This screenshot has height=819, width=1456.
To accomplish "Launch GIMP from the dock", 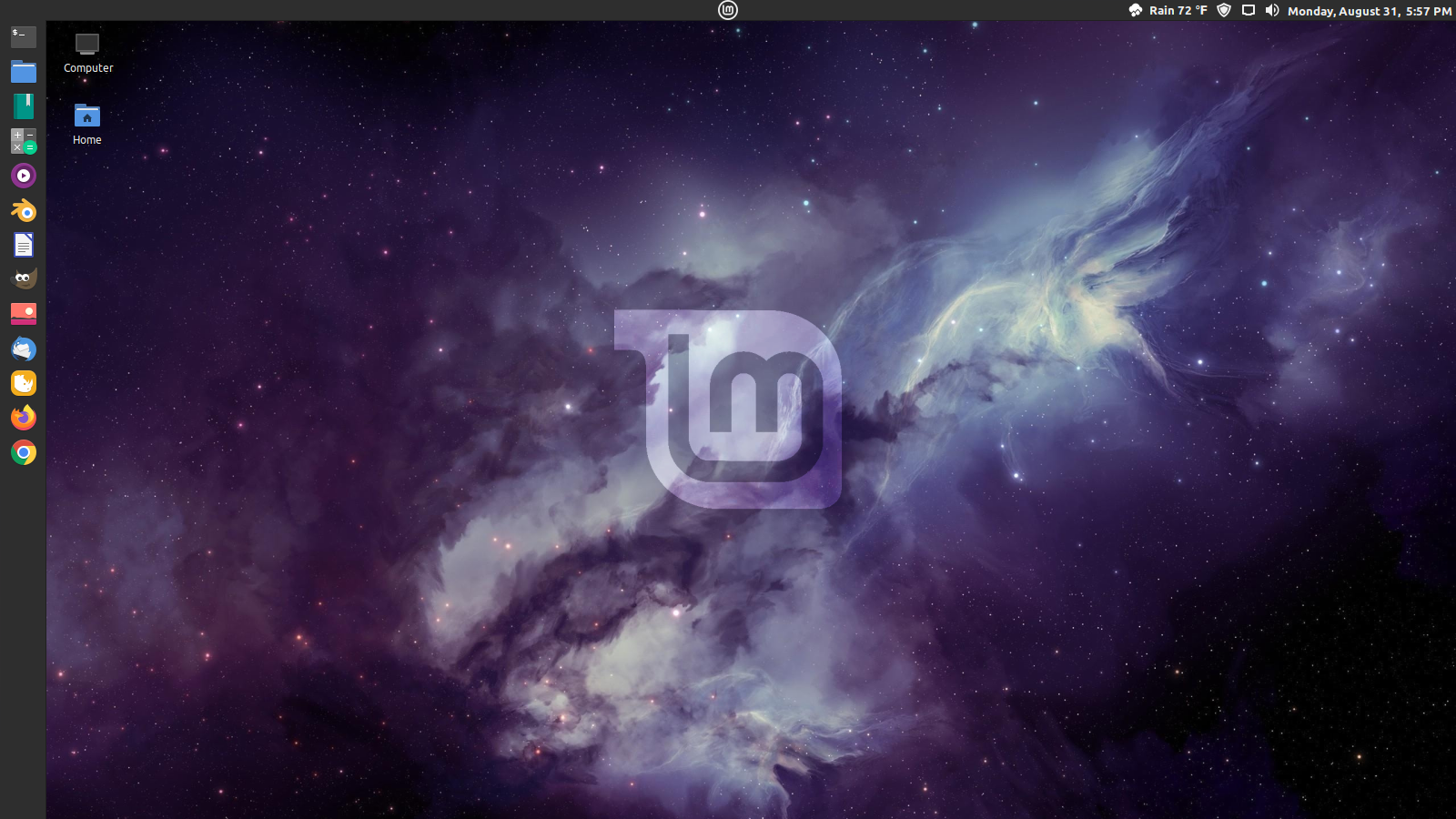I will pos(24,278).
